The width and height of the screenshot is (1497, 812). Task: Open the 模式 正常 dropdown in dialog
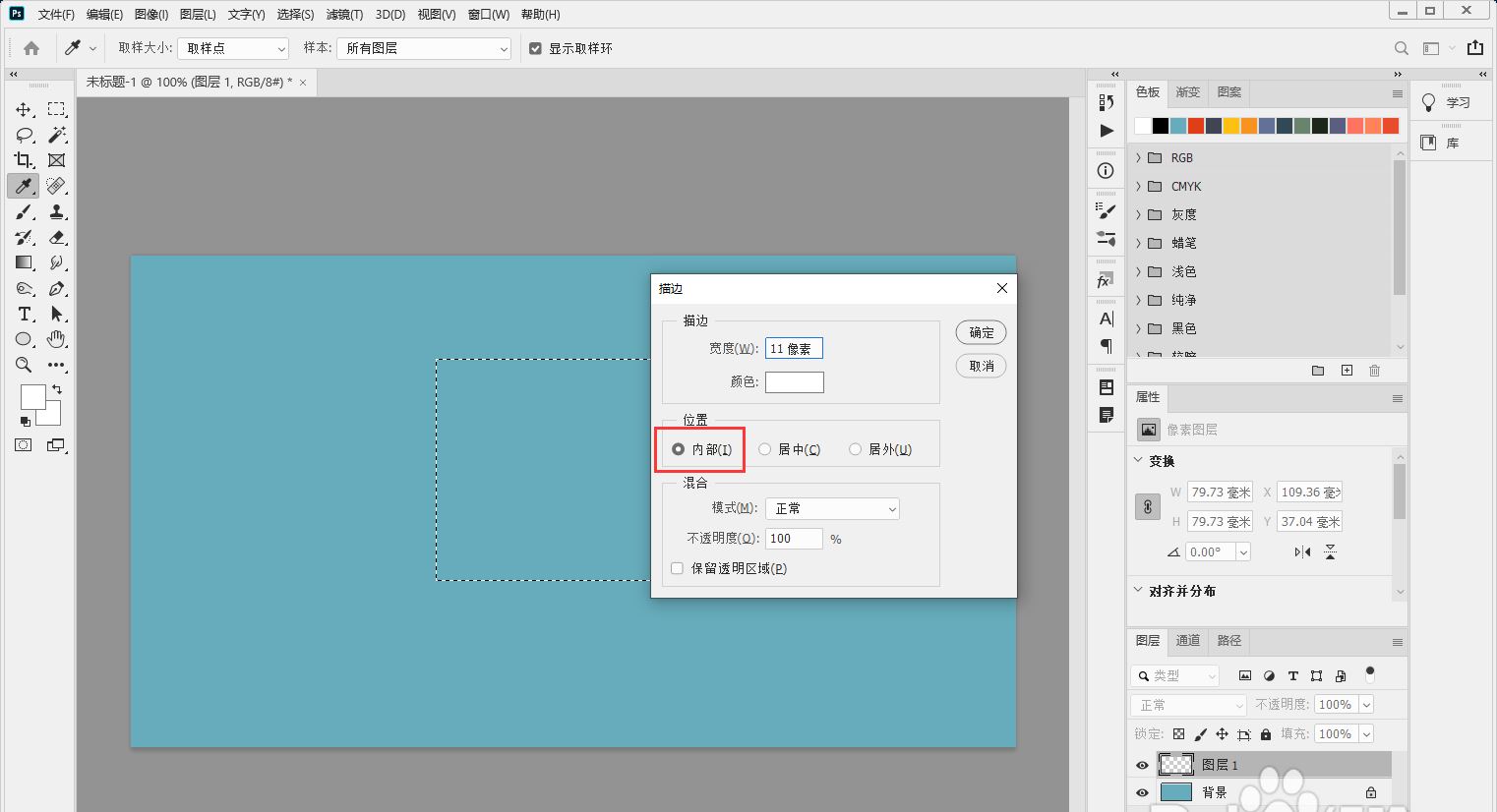click(832, 508)
